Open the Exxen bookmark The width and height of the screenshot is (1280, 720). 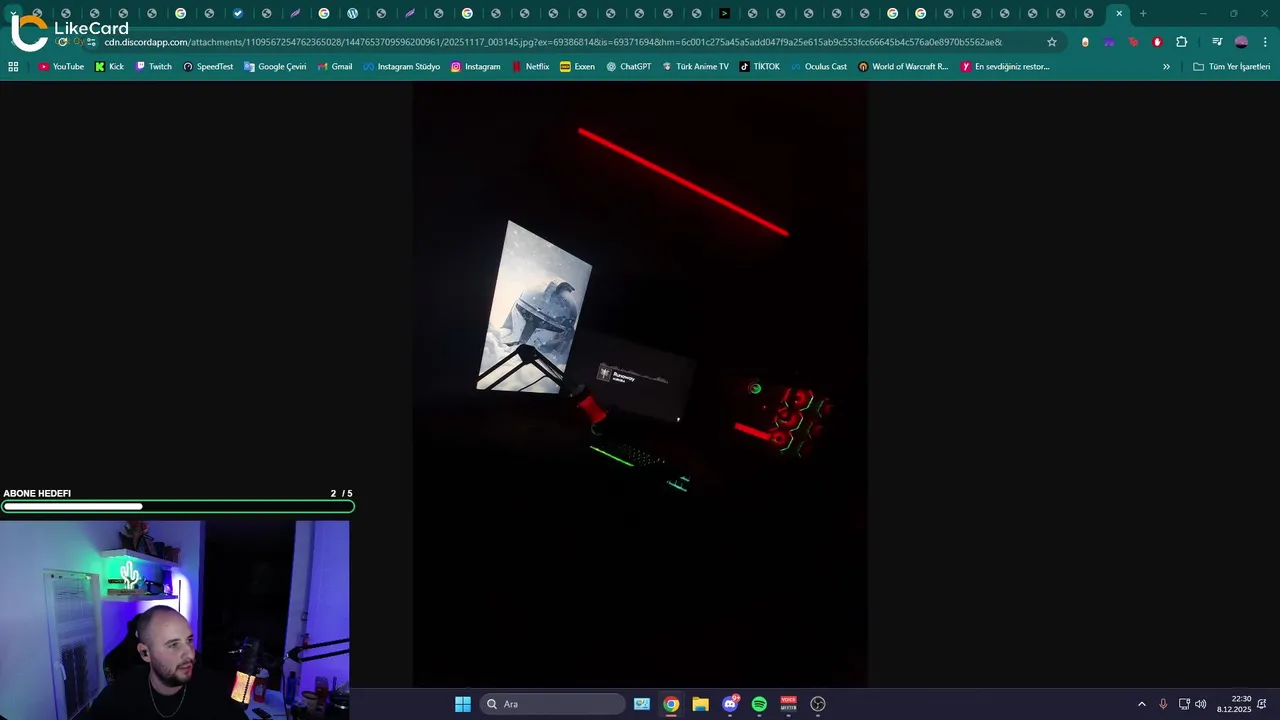click(x=578, y=67)
